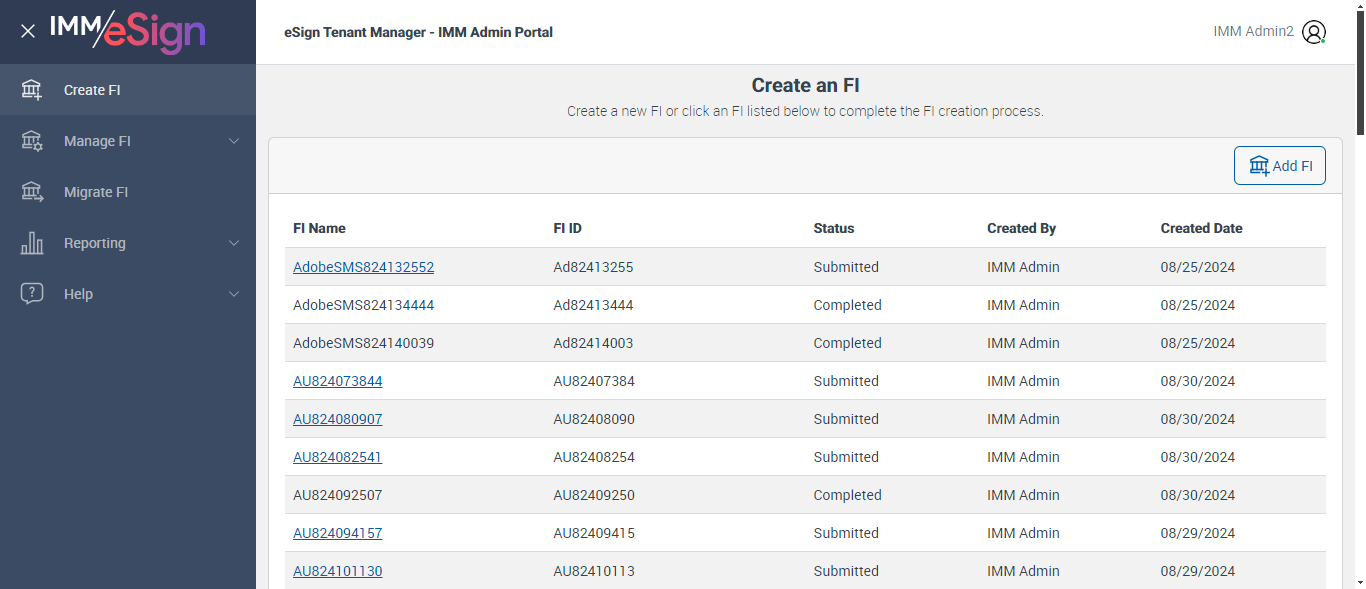Click the FI ID Ad82414003 cell
Image resolution: width=1366 pixels, height=589 pixels.
(x=593, y=343)
